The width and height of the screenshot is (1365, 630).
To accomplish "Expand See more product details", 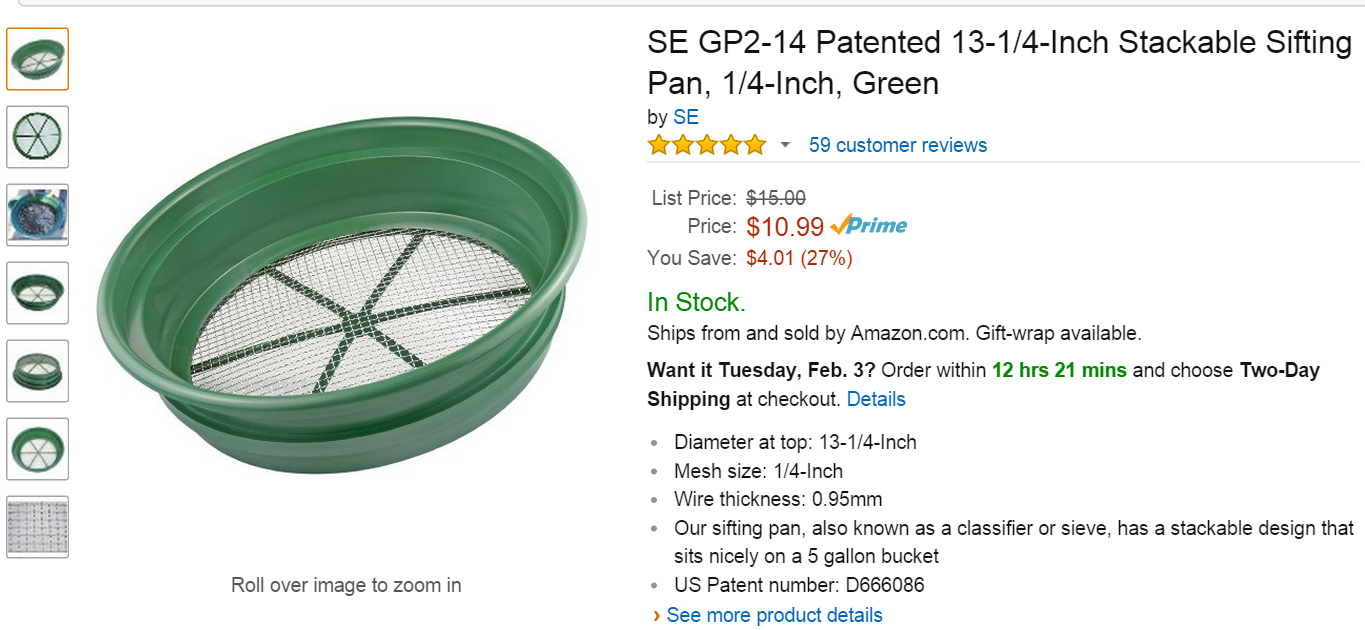I will click(x=774, y=615).
